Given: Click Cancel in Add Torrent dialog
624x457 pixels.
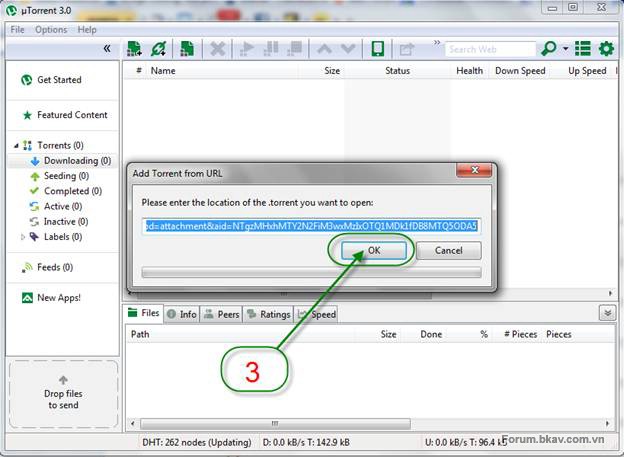Looking at the screenshot, I should click(449, 250).
